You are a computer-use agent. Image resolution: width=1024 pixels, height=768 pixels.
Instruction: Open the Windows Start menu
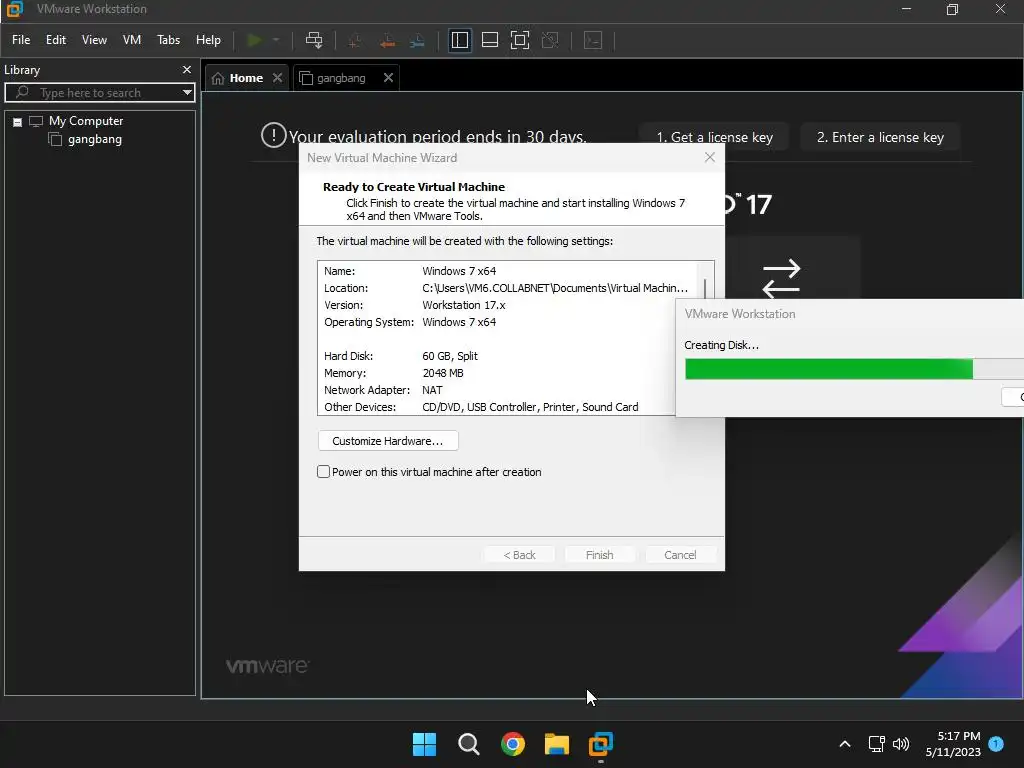tap(424, 744)
